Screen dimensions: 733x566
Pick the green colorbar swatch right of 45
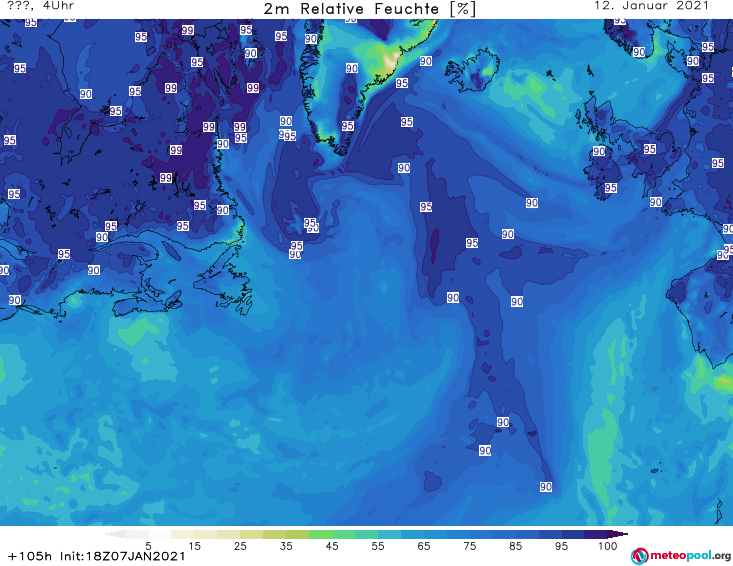click(343, 534)
